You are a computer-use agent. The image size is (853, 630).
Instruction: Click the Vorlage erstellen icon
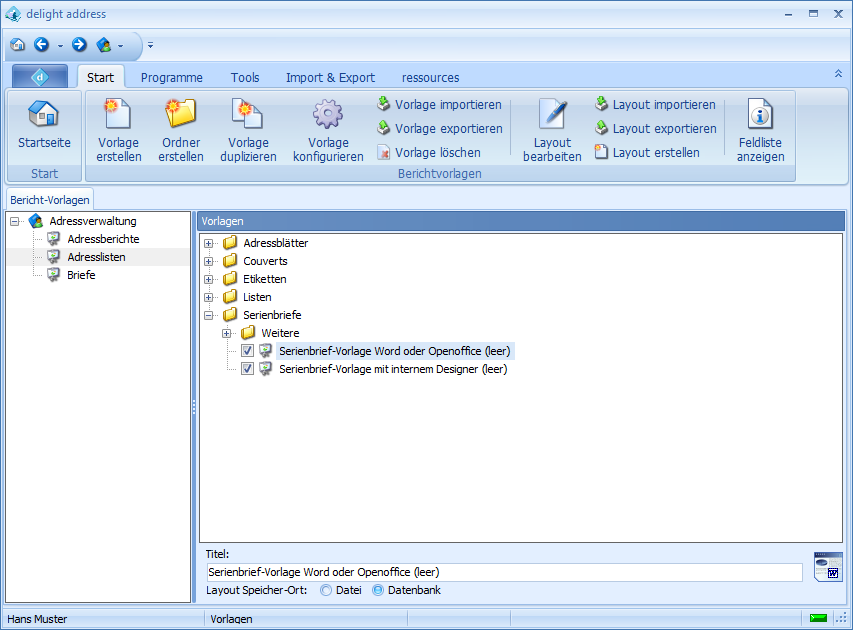[119, 114]
